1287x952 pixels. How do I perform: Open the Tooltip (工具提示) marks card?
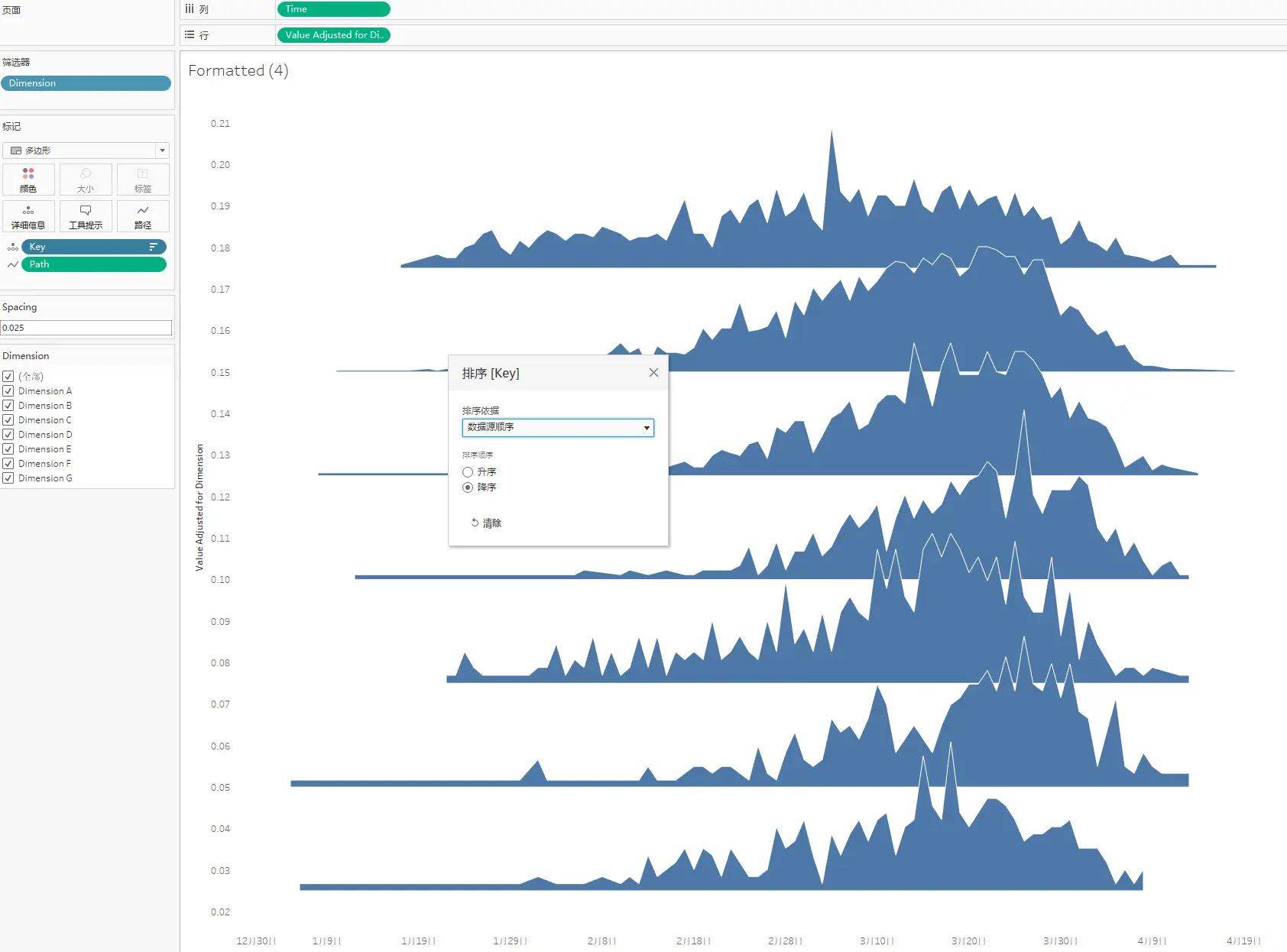[x=86, y=216]
